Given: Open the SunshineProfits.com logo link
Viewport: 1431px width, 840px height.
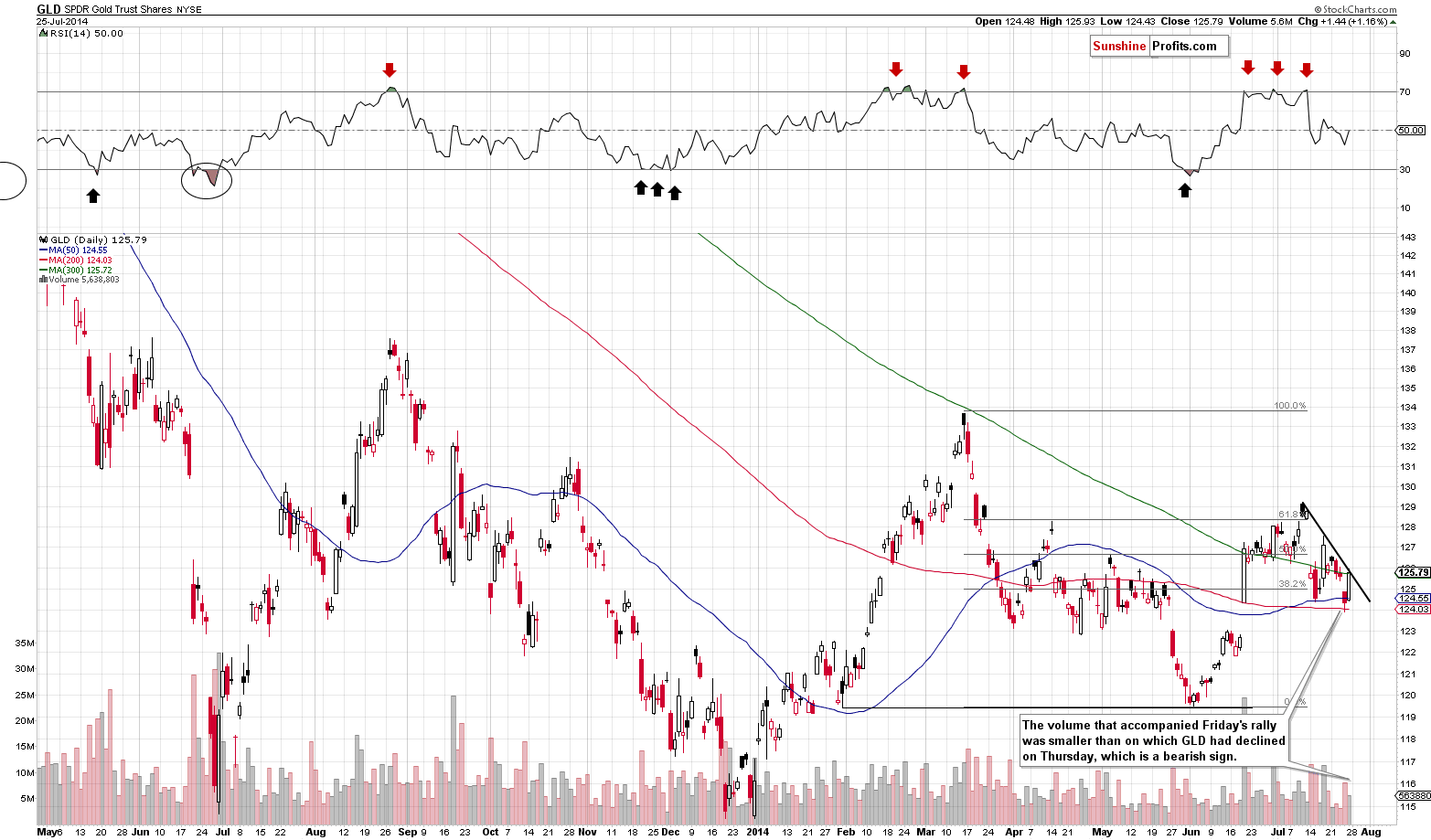Looking at the screenshot, I should [1159, 46].
